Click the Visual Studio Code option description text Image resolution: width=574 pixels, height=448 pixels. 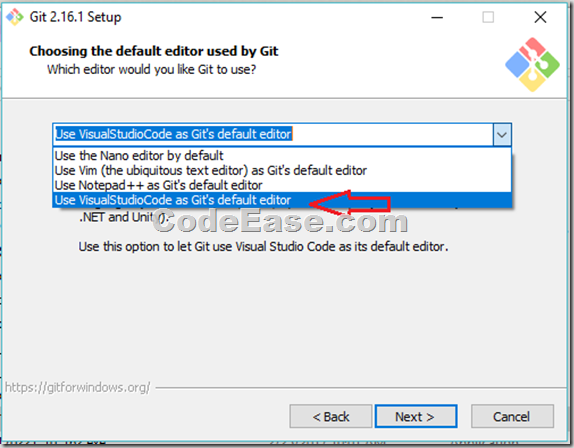(263, 247)
